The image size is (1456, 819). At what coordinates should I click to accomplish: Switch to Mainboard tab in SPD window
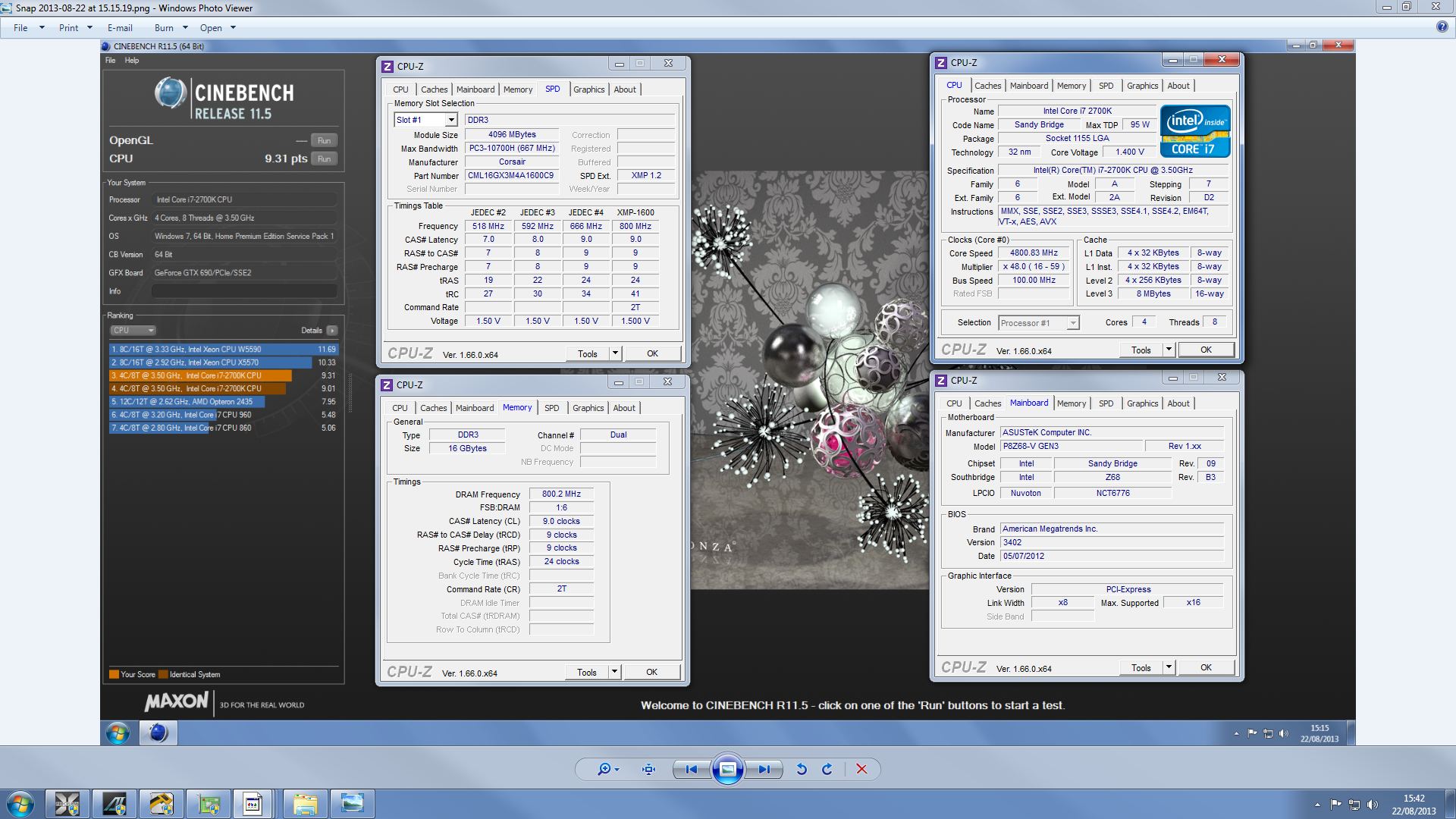(x=475, y=89)
